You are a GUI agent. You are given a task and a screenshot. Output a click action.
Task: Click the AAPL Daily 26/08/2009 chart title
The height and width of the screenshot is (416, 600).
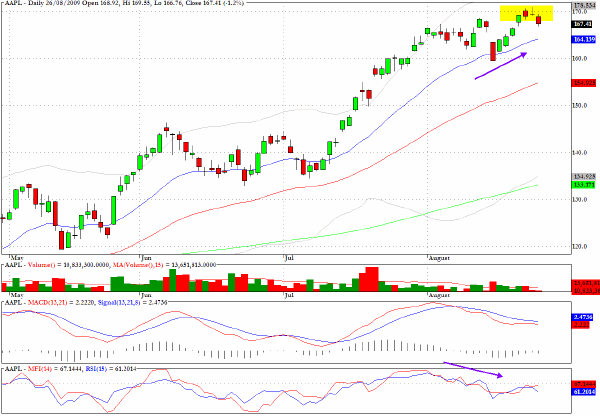122,3
